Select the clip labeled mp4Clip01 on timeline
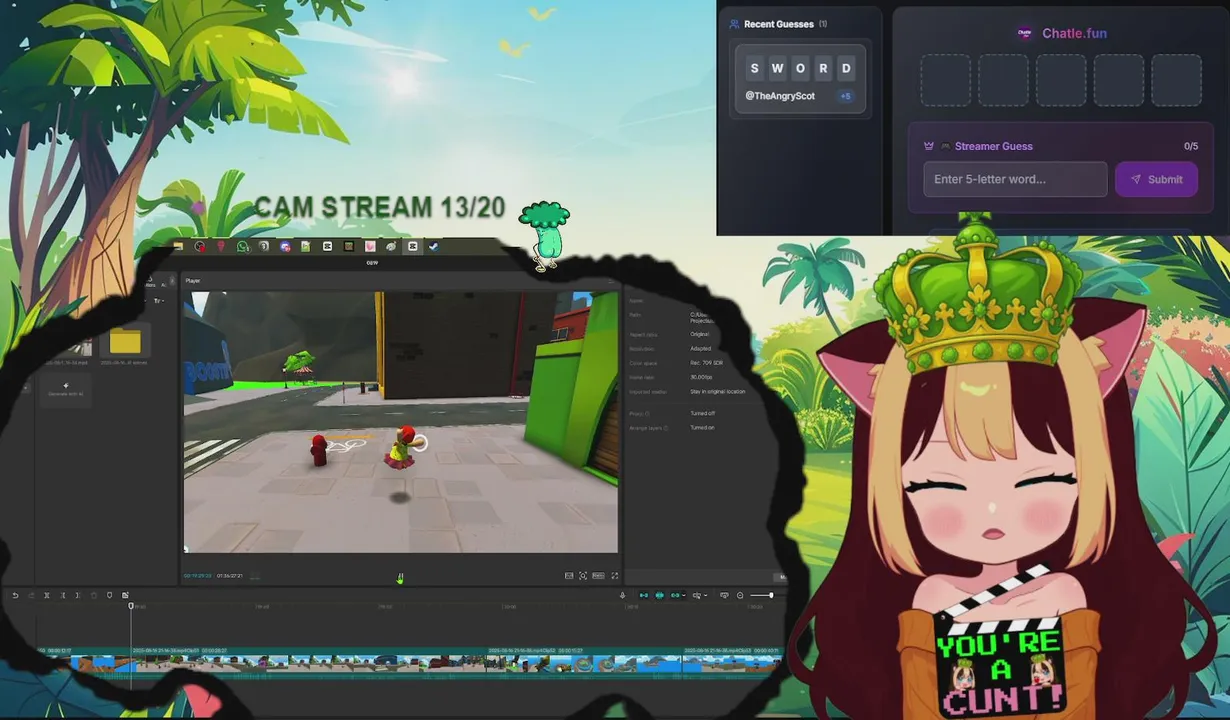1230x720 pixels. pyautogui.click(x=309, y=663)
